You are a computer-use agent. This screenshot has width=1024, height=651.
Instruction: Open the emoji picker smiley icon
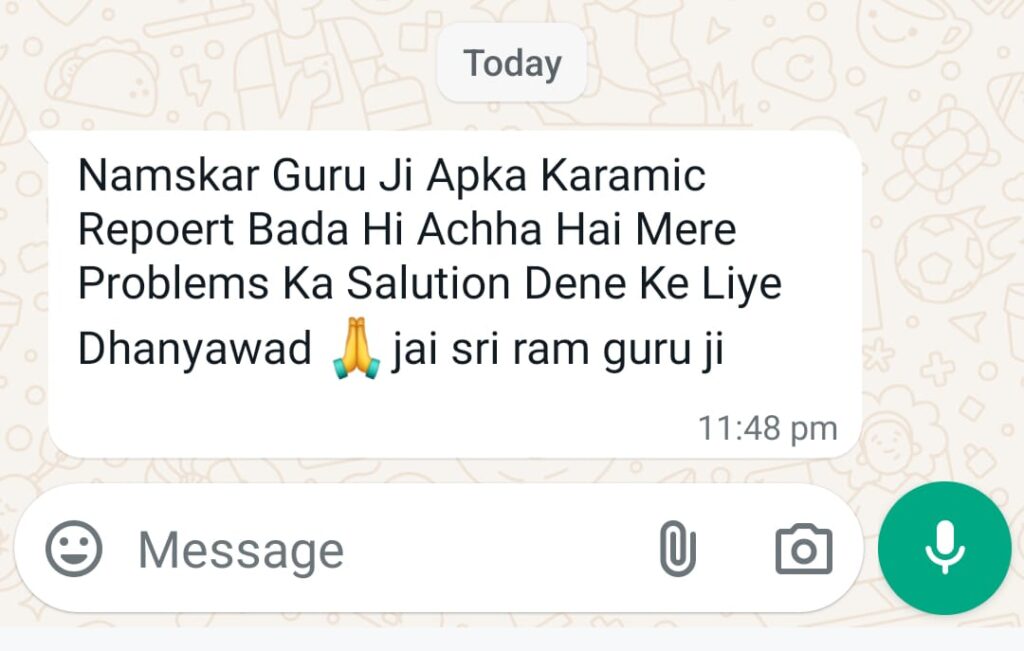click(x=74, y=548)
